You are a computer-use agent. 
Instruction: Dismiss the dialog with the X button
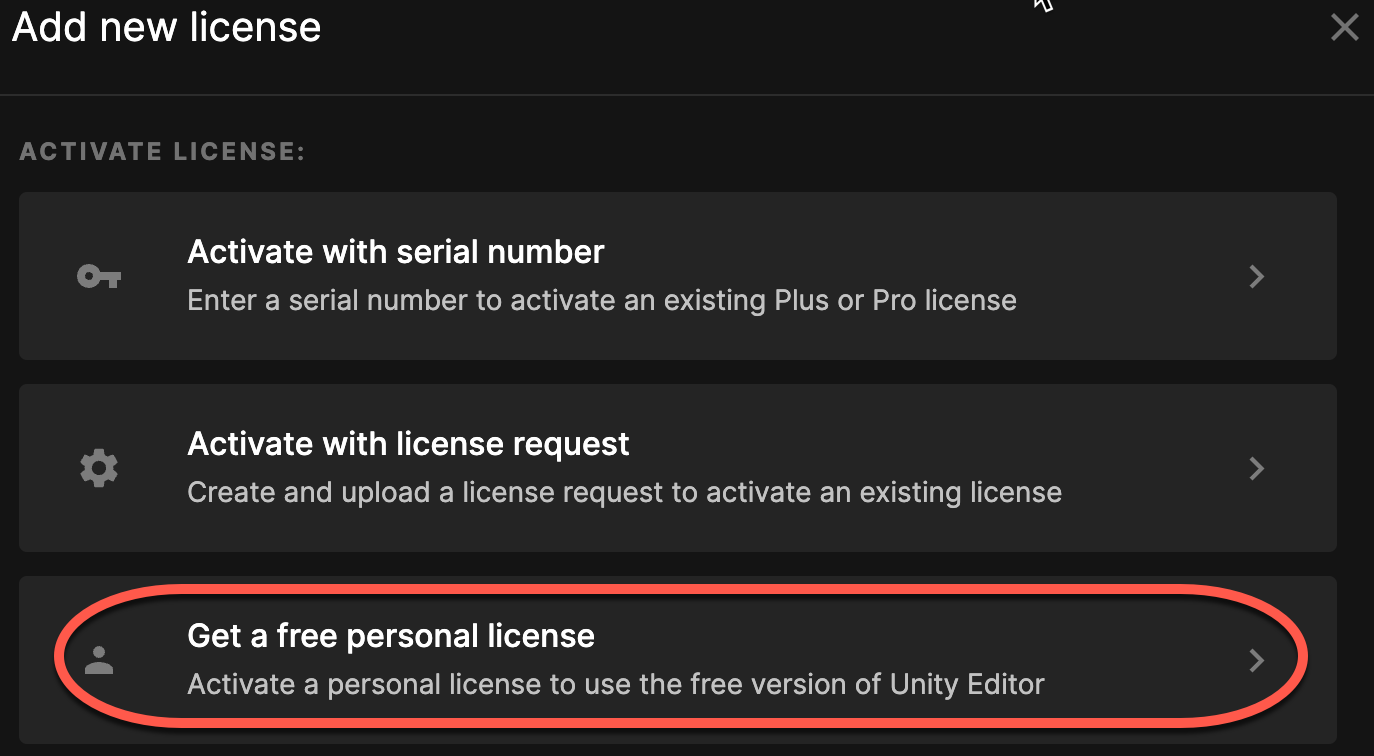coord(1344,27)
